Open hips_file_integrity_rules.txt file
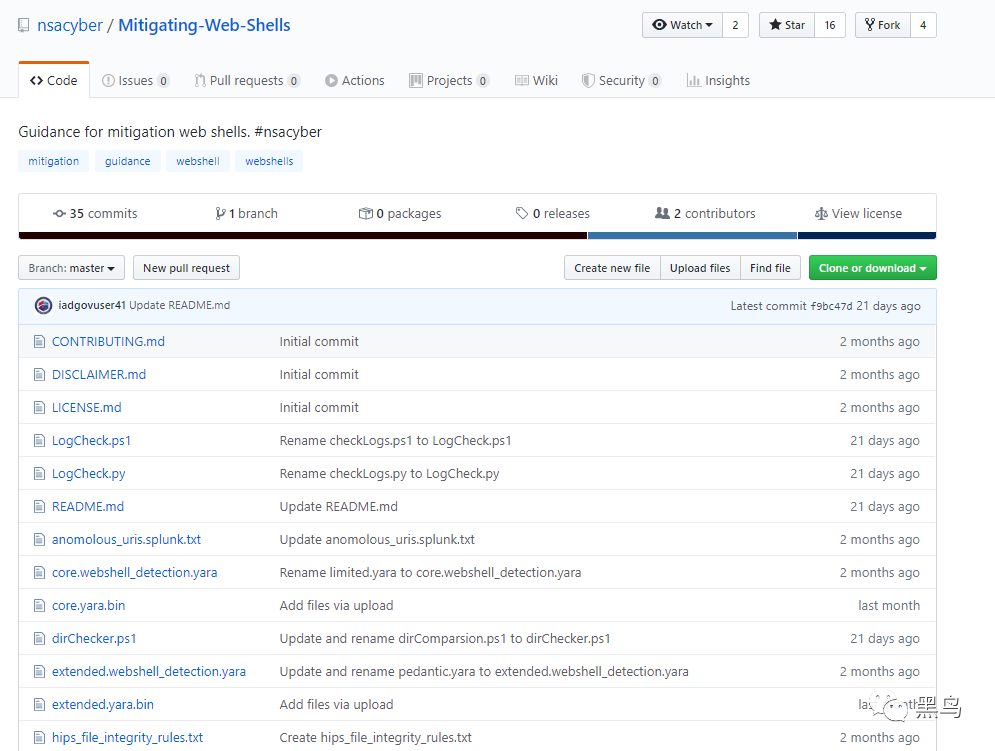The image size is (995, 751). [128, 738]
